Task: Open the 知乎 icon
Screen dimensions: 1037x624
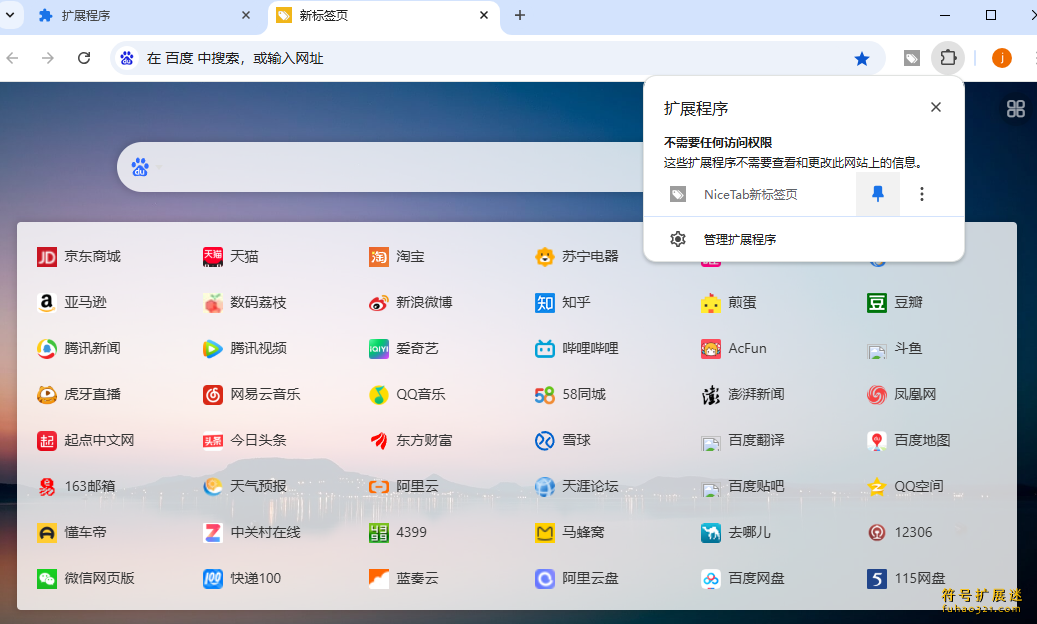Action: (x=544, y=303)
